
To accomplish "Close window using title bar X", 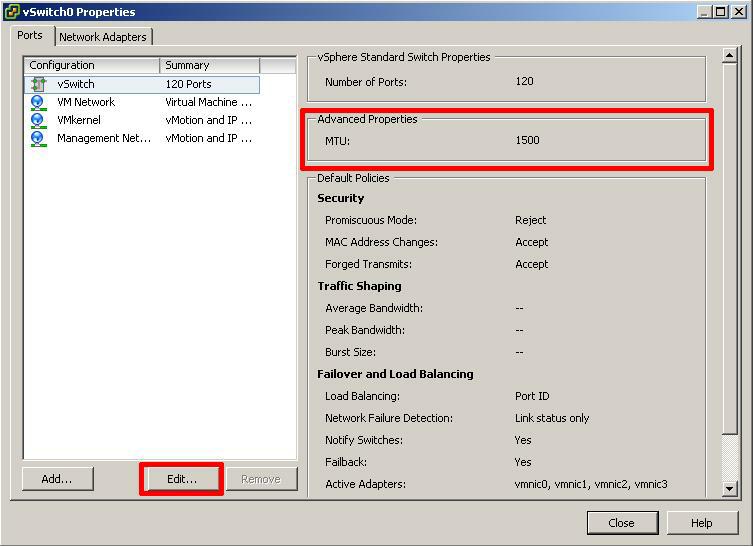I will pyautogui.click(x=739, y=12).
